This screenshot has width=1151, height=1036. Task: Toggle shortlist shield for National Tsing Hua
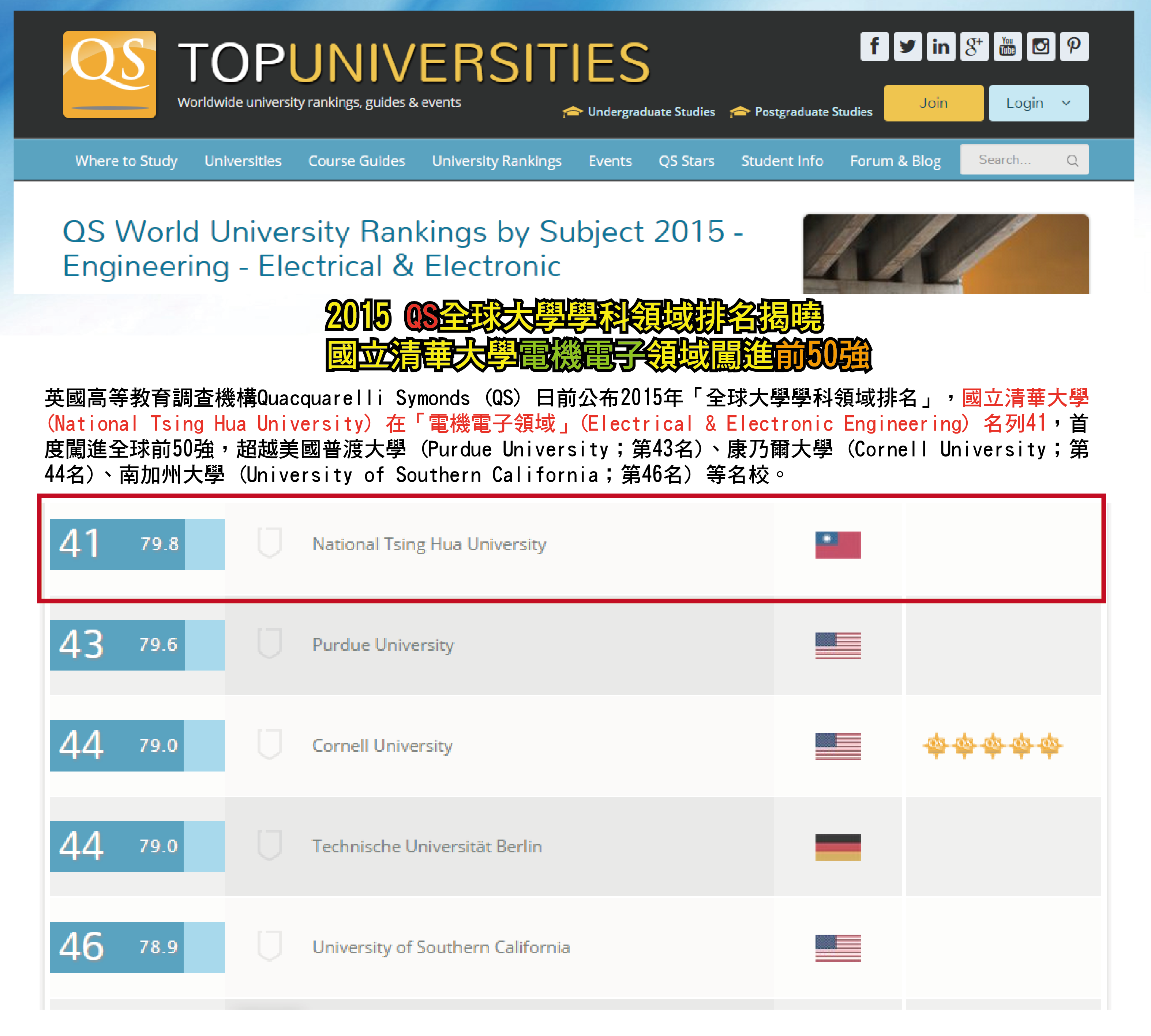pos(269,543)
